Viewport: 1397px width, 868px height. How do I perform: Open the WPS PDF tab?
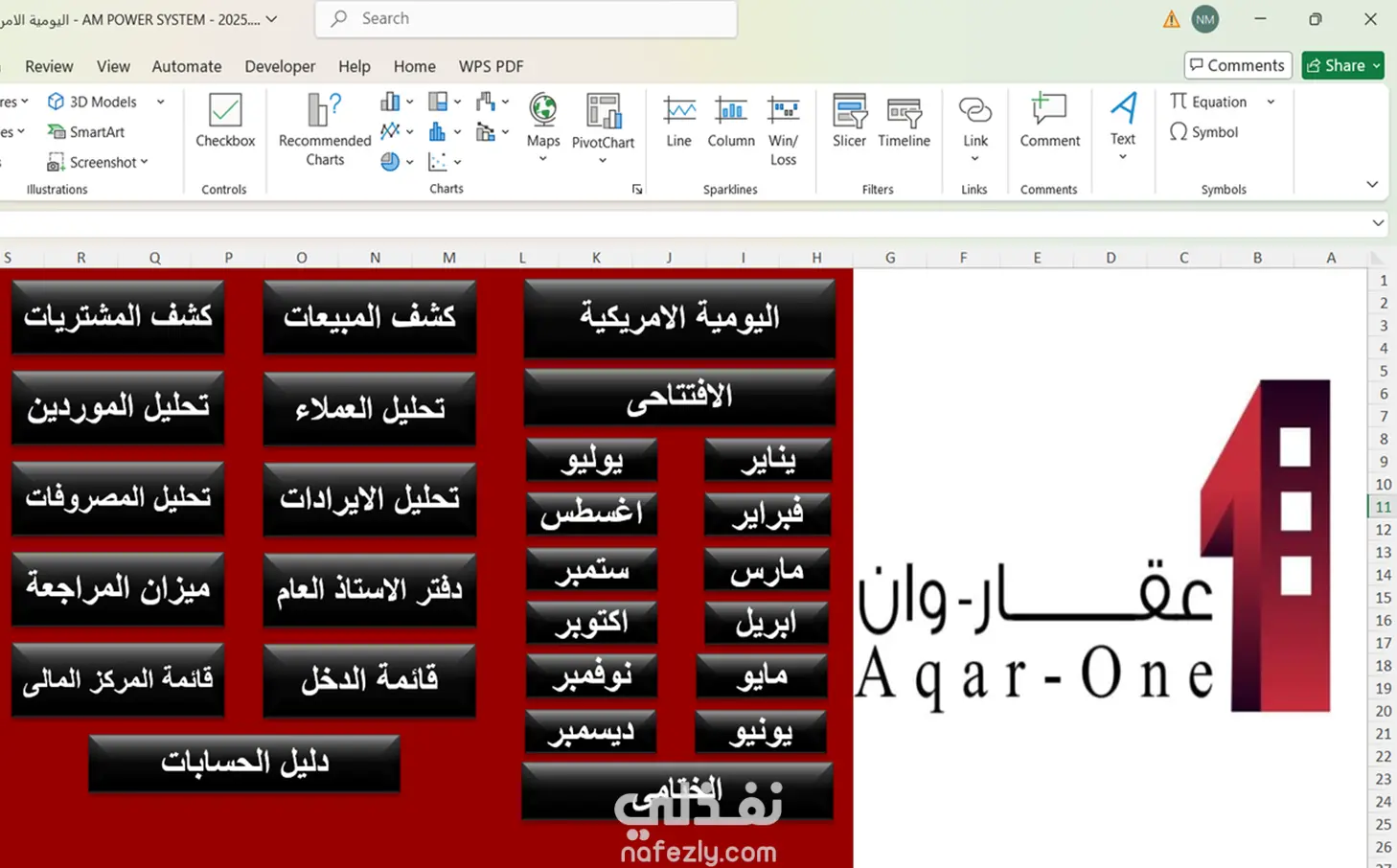pos(491,66)
